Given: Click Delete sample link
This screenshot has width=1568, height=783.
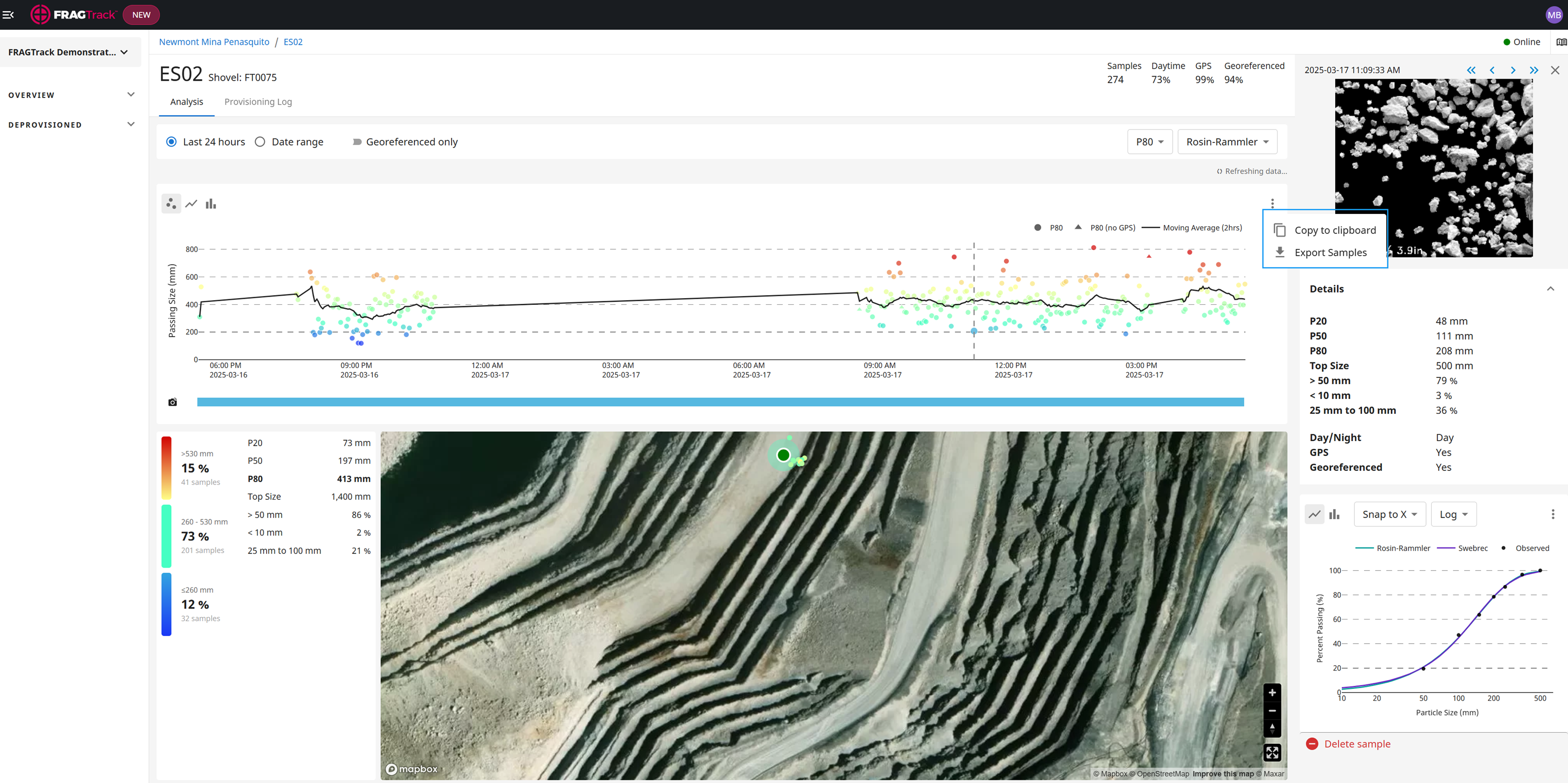Looking at the screenshot, I should [1357, 744].
